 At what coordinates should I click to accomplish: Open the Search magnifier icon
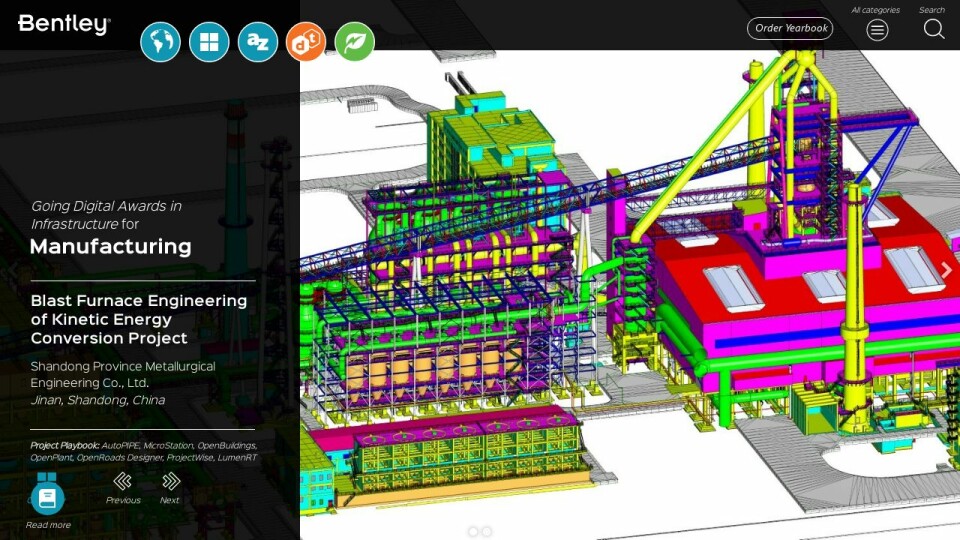pos(934,29)
